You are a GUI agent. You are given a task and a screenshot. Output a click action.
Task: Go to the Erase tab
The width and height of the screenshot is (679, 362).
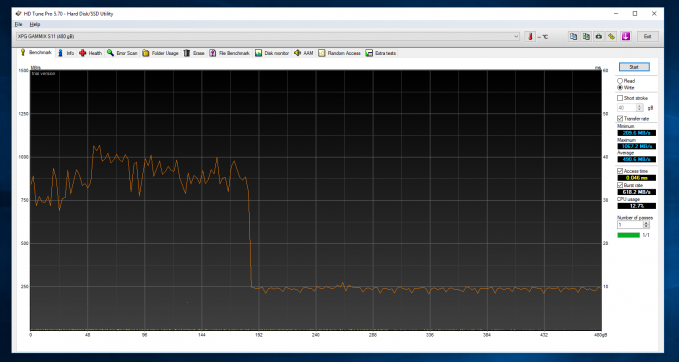tap(194, 53)
